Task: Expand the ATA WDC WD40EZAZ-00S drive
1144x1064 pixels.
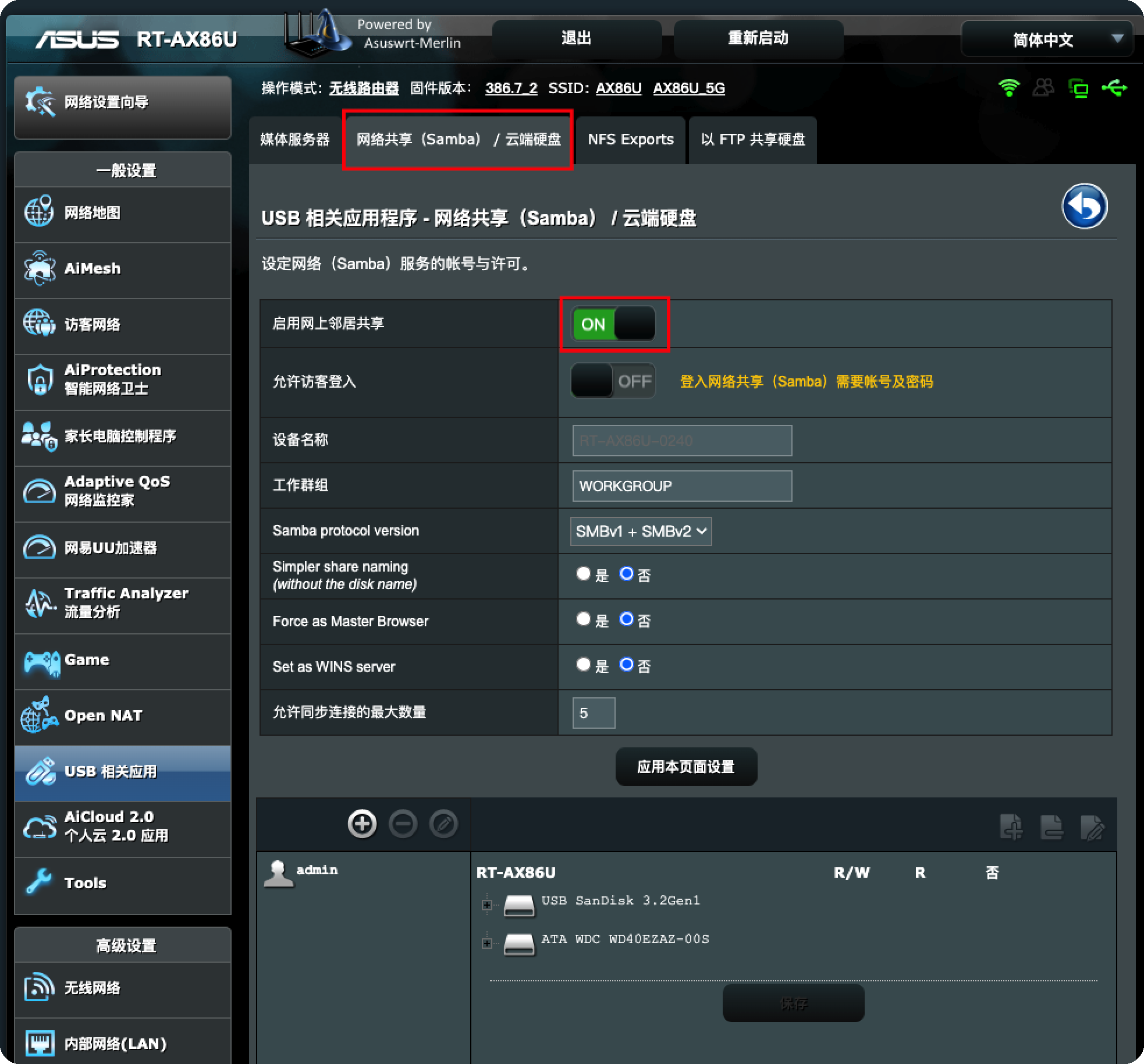Action: click(x=487, y=944)
